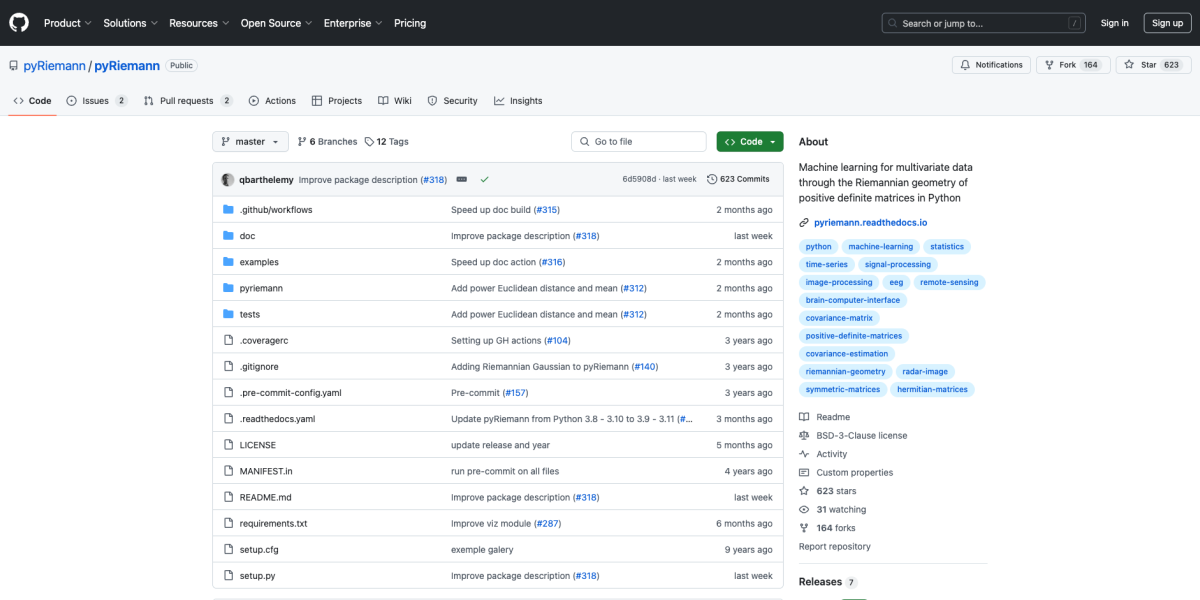Click the 12 Tags link
This screenshot has width=1200, height=600.
[386, 142]
